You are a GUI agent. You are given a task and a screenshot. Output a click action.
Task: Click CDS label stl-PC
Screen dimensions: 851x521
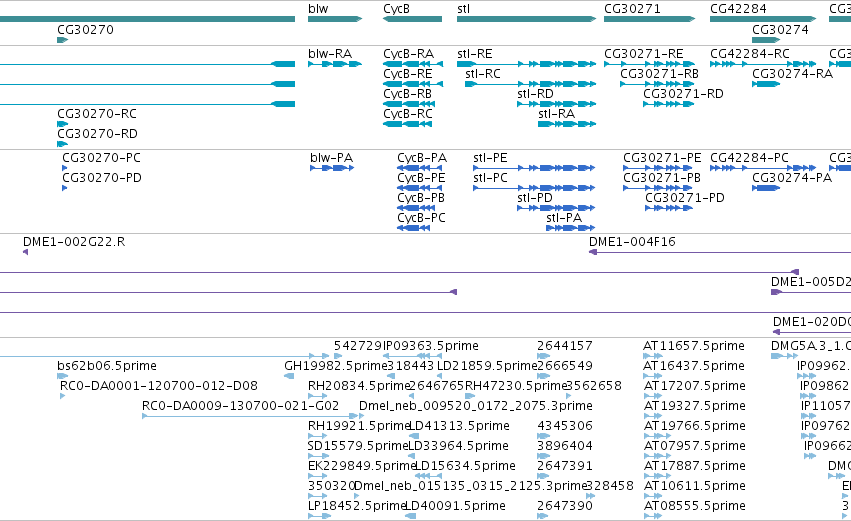490,178
